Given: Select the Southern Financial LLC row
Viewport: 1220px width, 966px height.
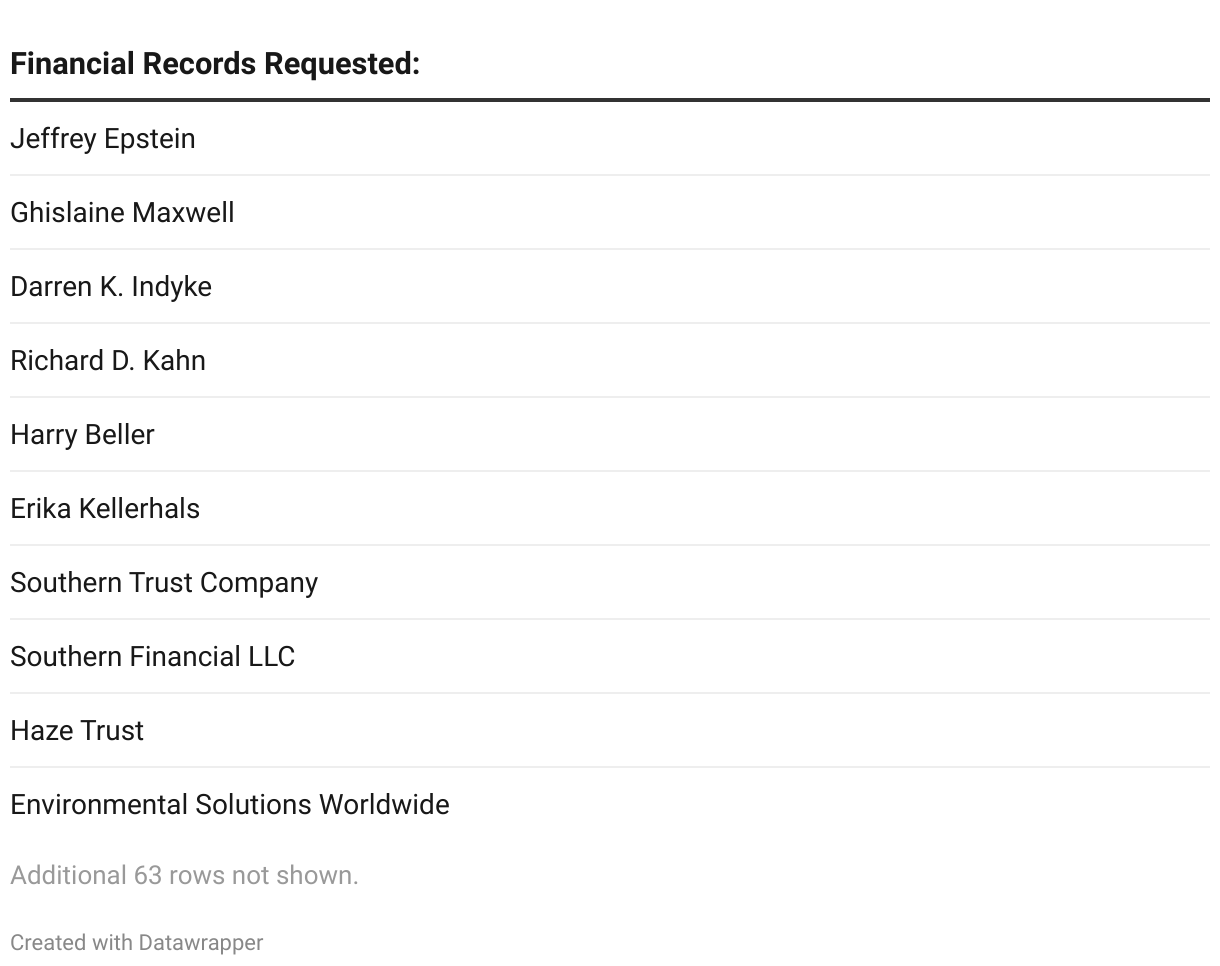Looking at the screenshot, I should [152, 657].
